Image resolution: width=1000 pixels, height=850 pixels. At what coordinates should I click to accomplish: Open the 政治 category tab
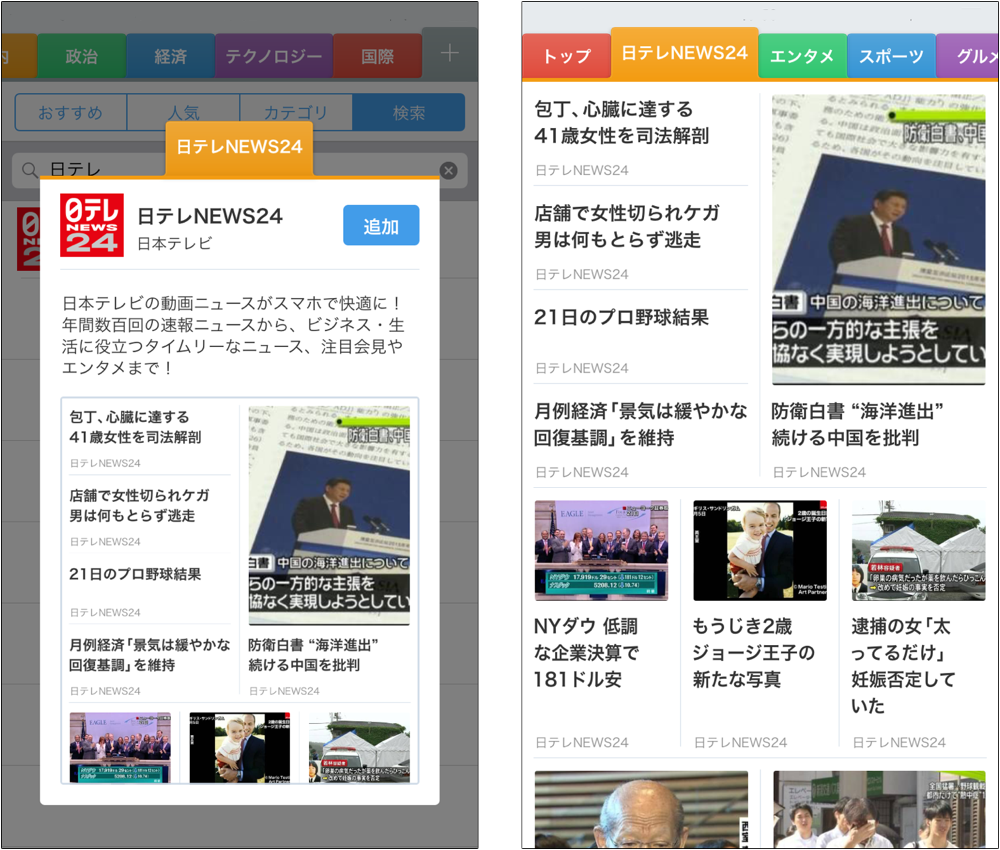(82, 57)
